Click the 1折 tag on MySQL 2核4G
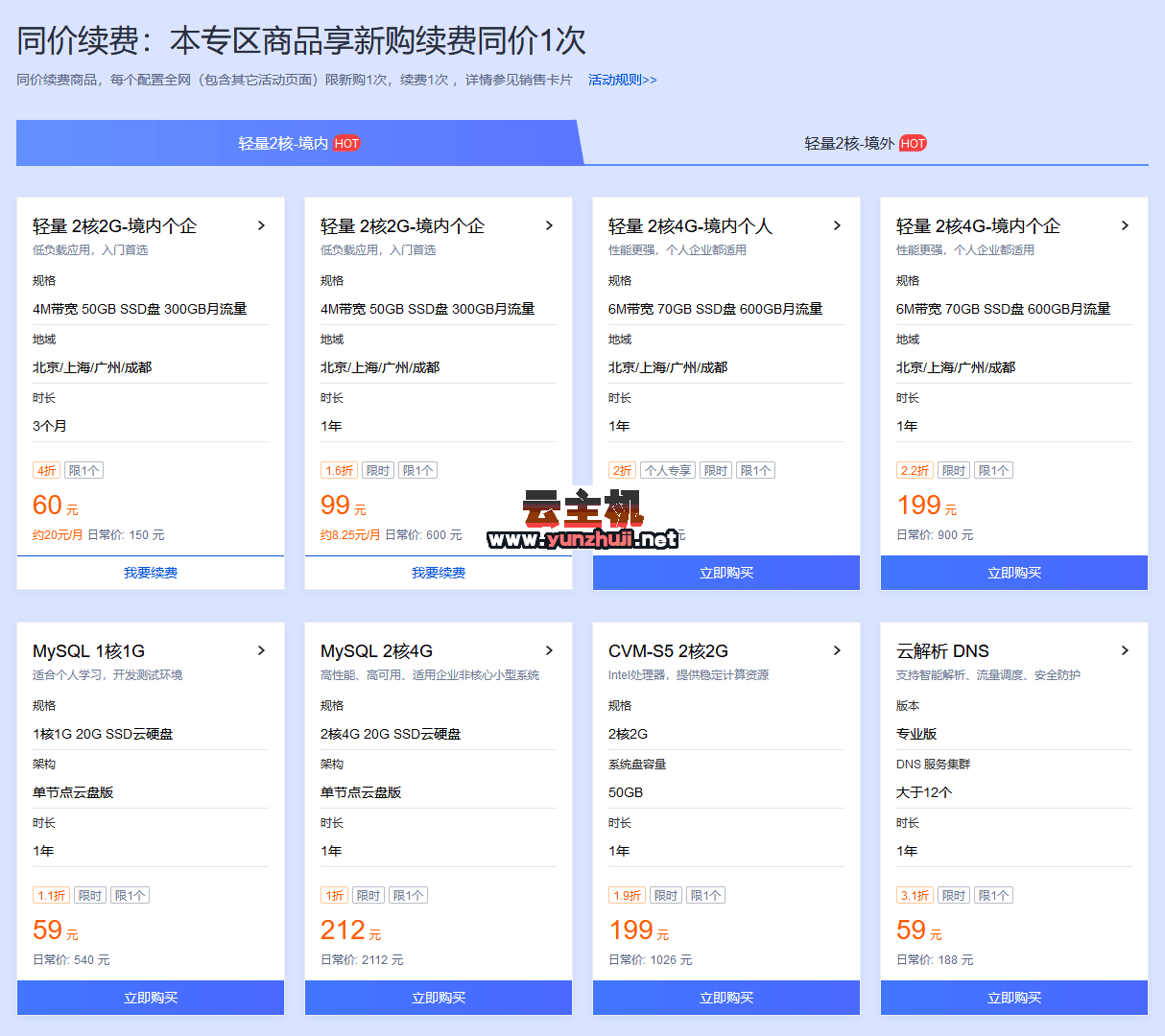1165x1036 pixels. pyautogui.click(x=334, y=895)
